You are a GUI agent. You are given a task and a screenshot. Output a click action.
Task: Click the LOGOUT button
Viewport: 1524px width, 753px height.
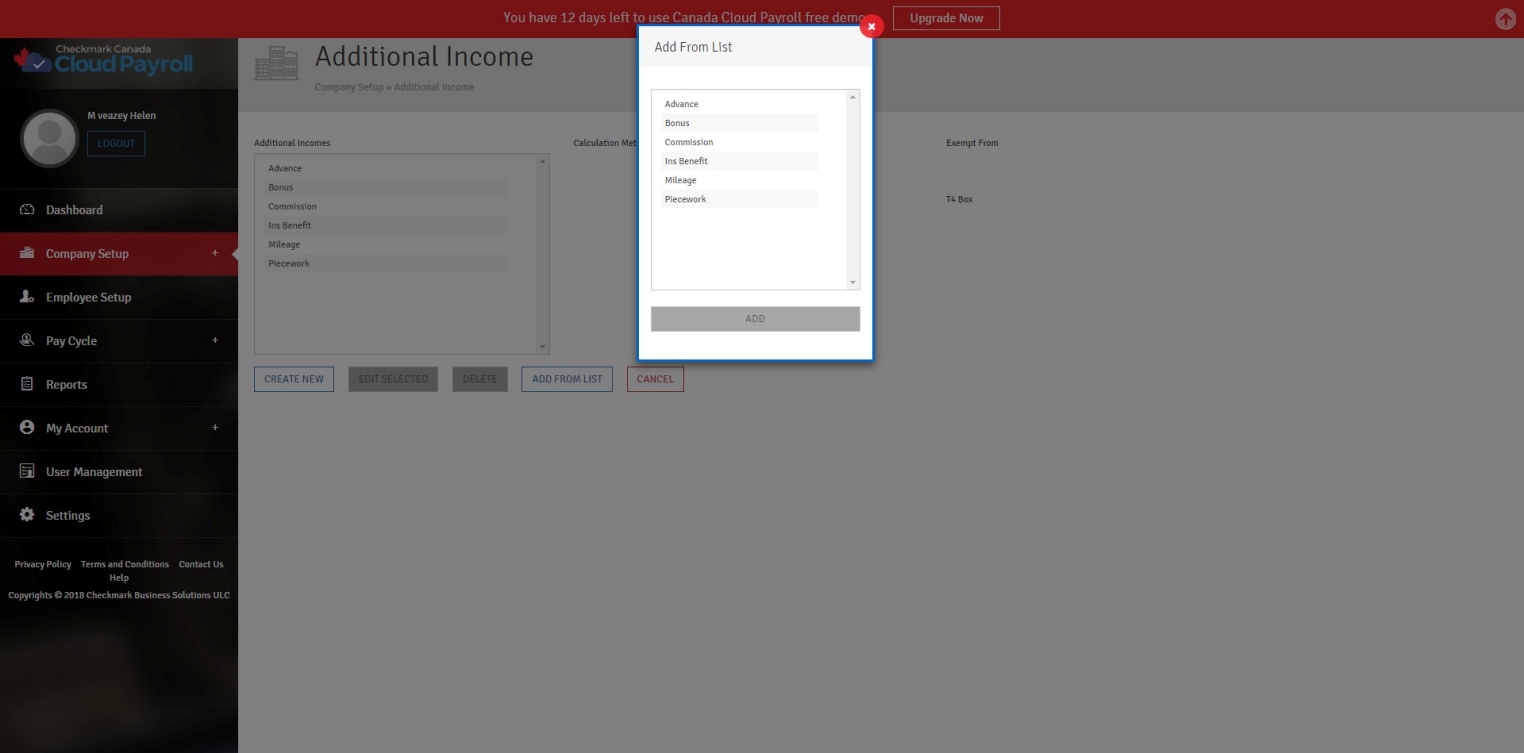[116, 143]
